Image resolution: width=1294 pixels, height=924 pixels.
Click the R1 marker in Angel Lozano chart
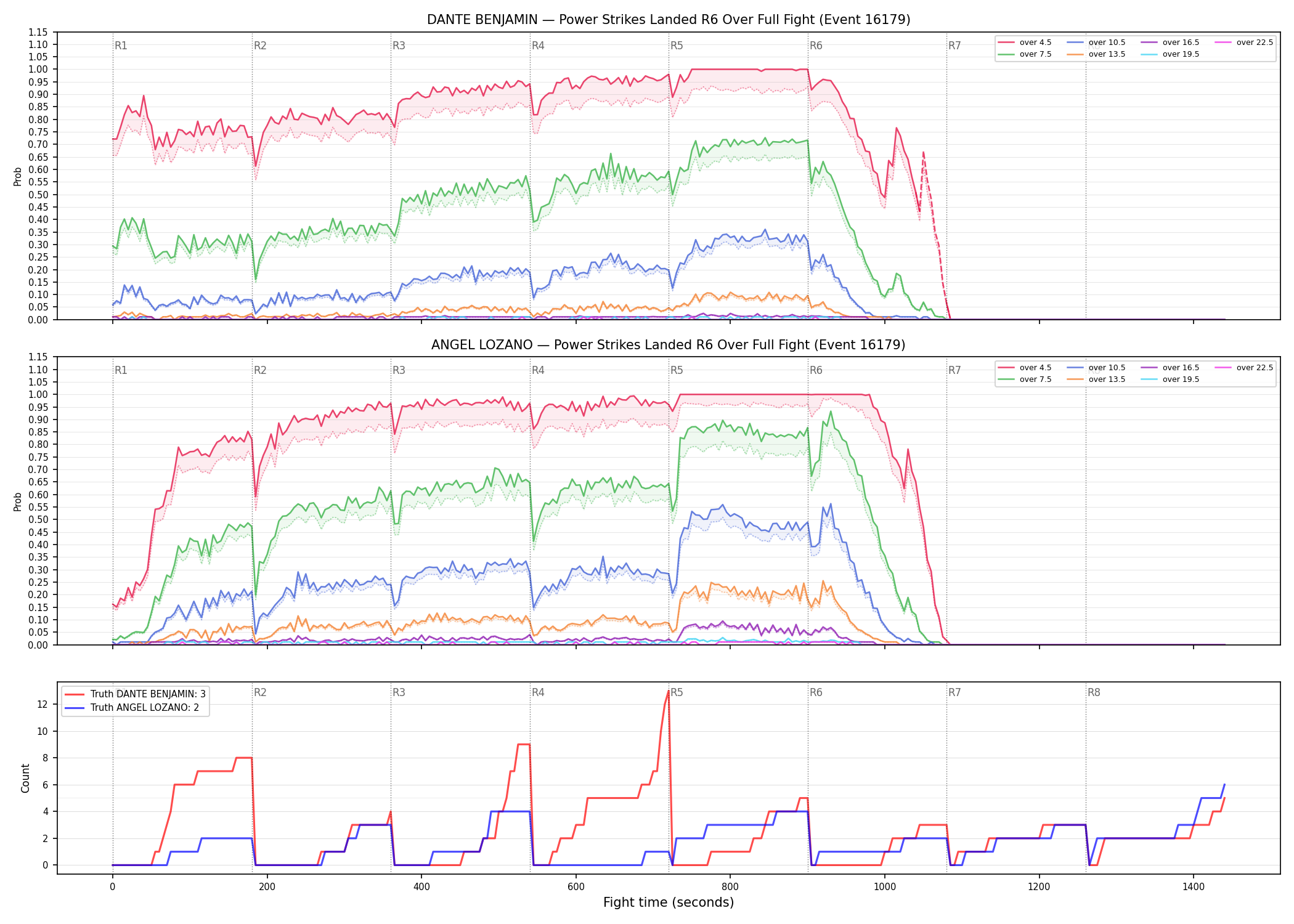pos(121,370)
